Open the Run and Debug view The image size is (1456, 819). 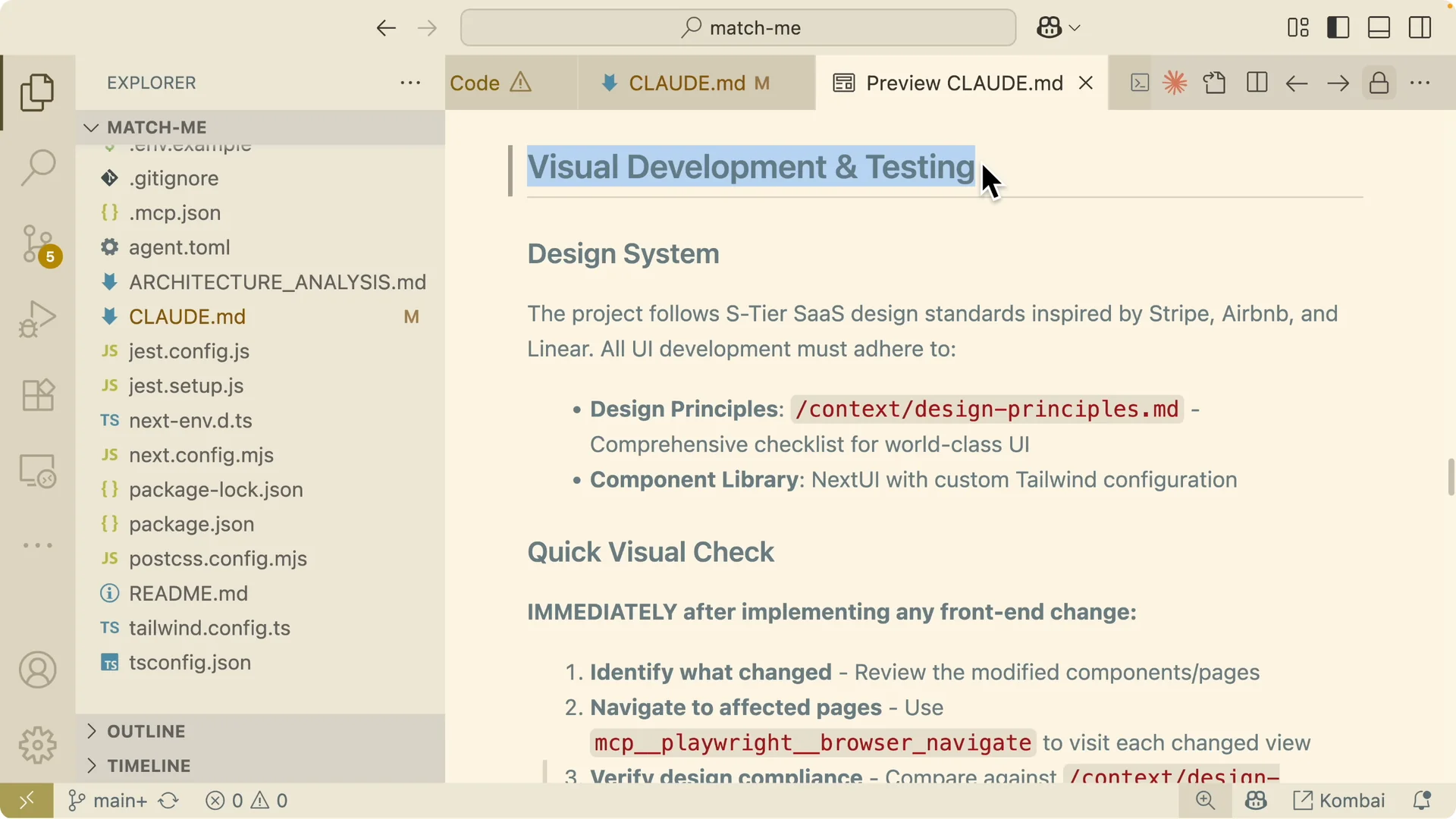coord(37,318)
